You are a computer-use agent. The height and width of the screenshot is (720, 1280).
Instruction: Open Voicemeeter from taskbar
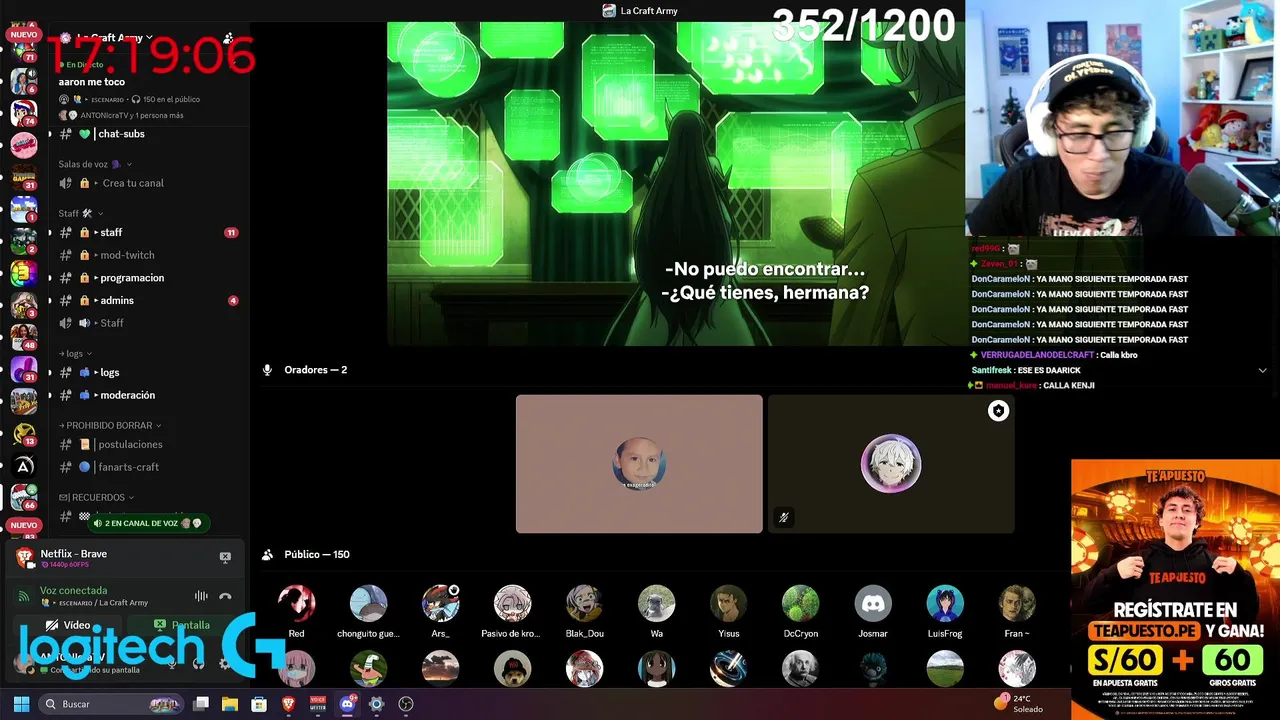pyautogui.click(x=317, y=704)
